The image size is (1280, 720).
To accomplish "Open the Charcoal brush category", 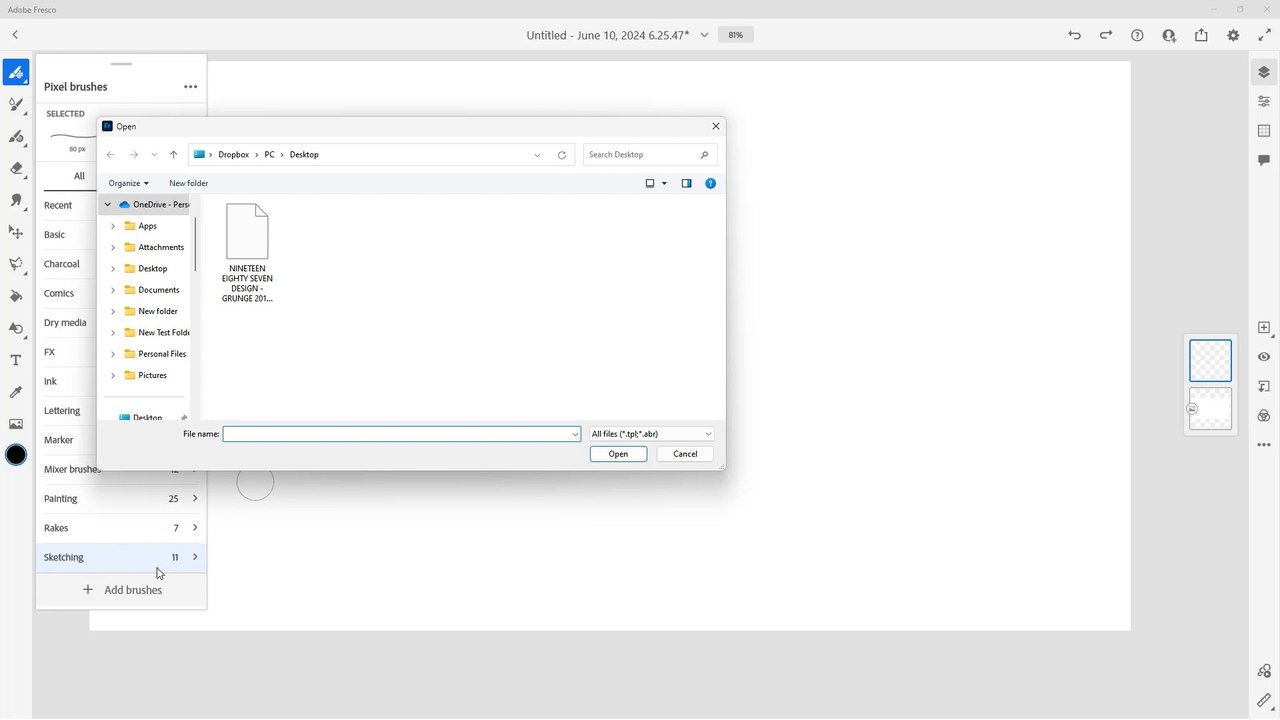I will (x=61, y=264).
